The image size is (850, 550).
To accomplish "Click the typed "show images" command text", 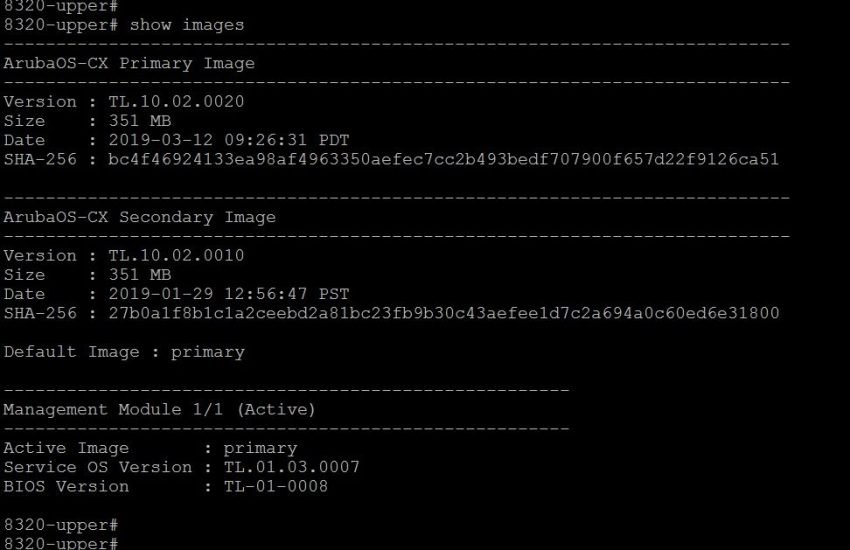I will pos(186,24).
